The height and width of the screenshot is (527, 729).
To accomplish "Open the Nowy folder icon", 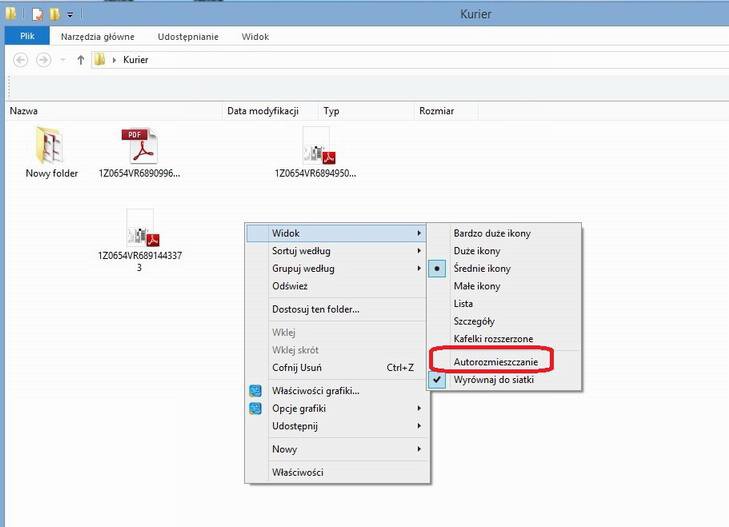I will pos(51,147).
